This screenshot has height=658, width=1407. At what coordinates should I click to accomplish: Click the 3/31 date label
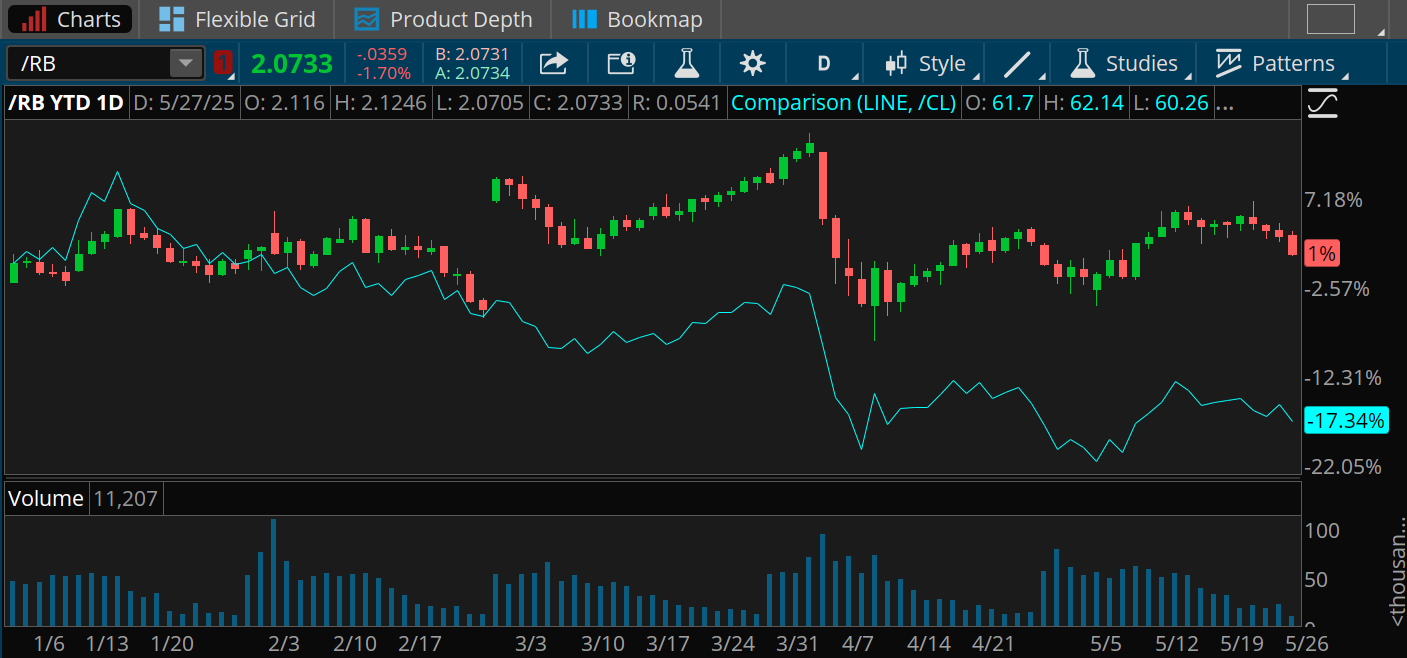pyautogui.click(x=797, y=643)
